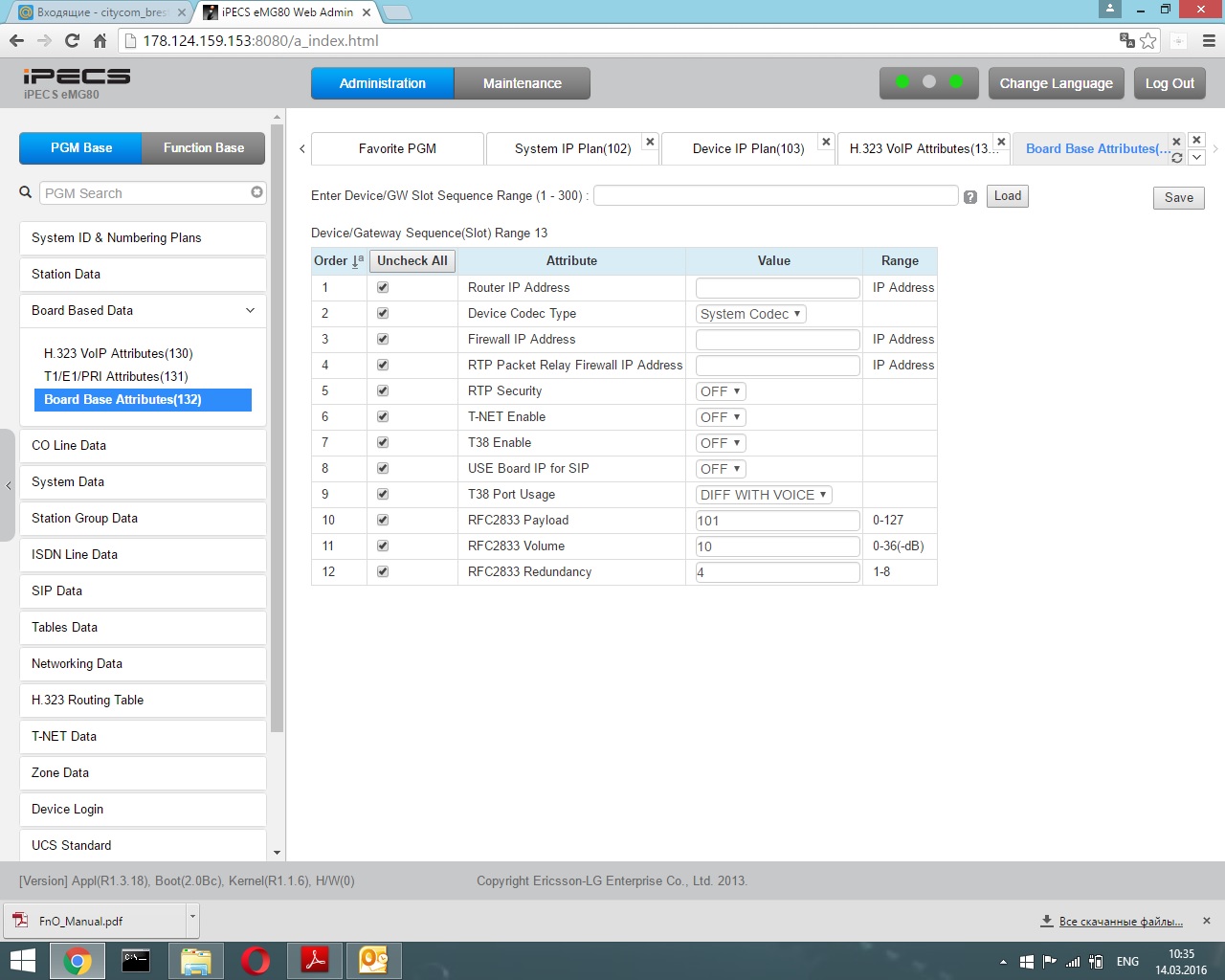Click the Order sort icon

coord(358,261)
